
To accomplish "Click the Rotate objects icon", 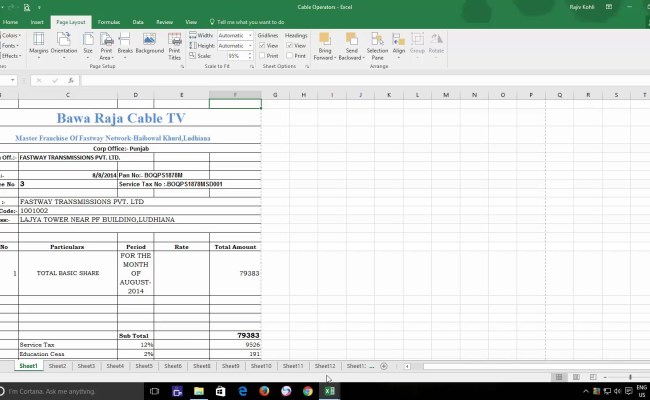I will [x=436, y=39].
